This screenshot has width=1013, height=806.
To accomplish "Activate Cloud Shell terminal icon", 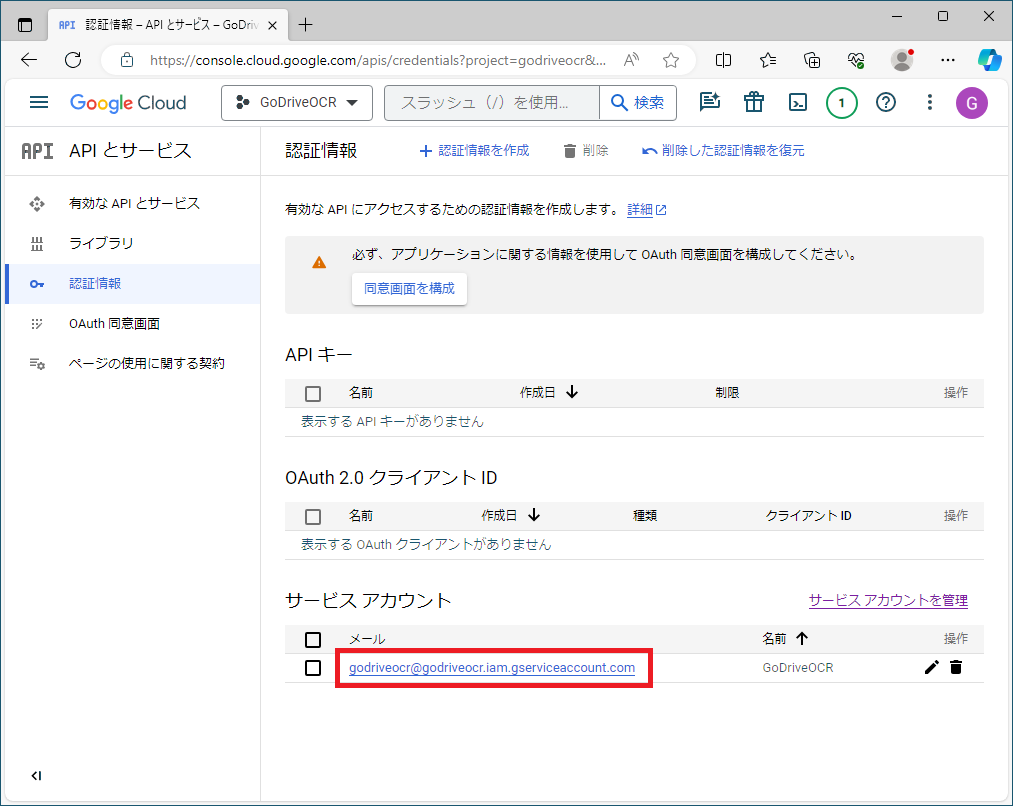I will pos(798,102).
